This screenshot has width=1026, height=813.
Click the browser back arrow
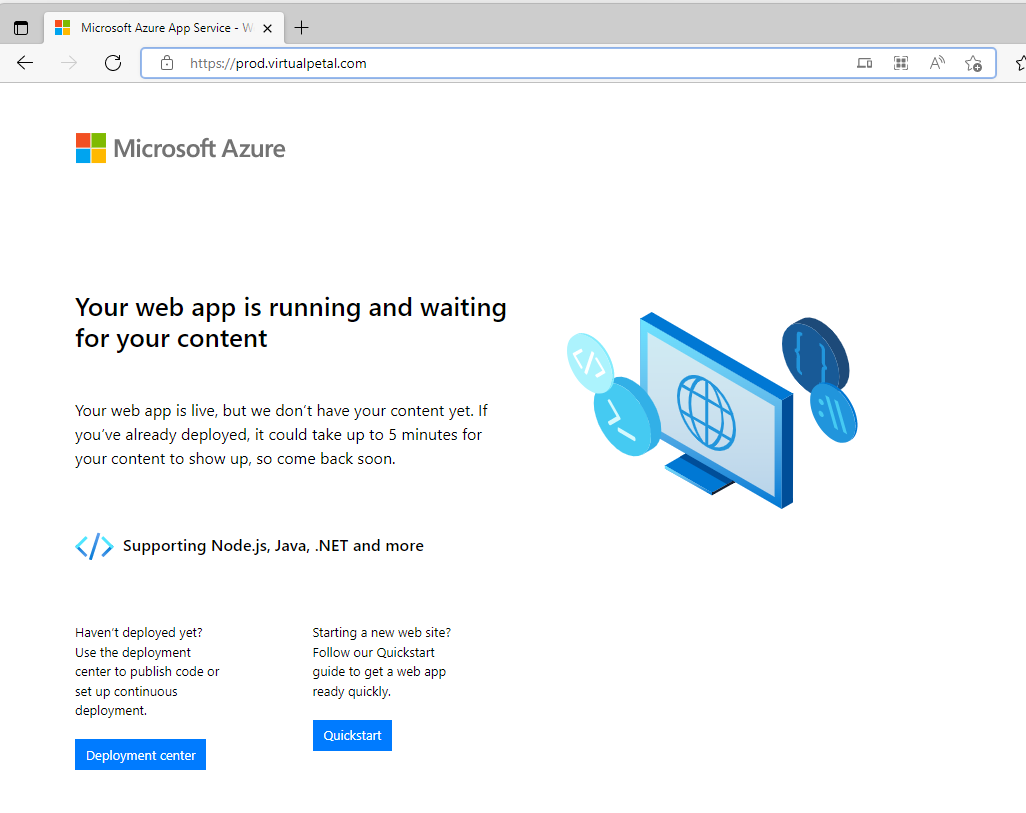pyautogui.click(x=25, y=63)
